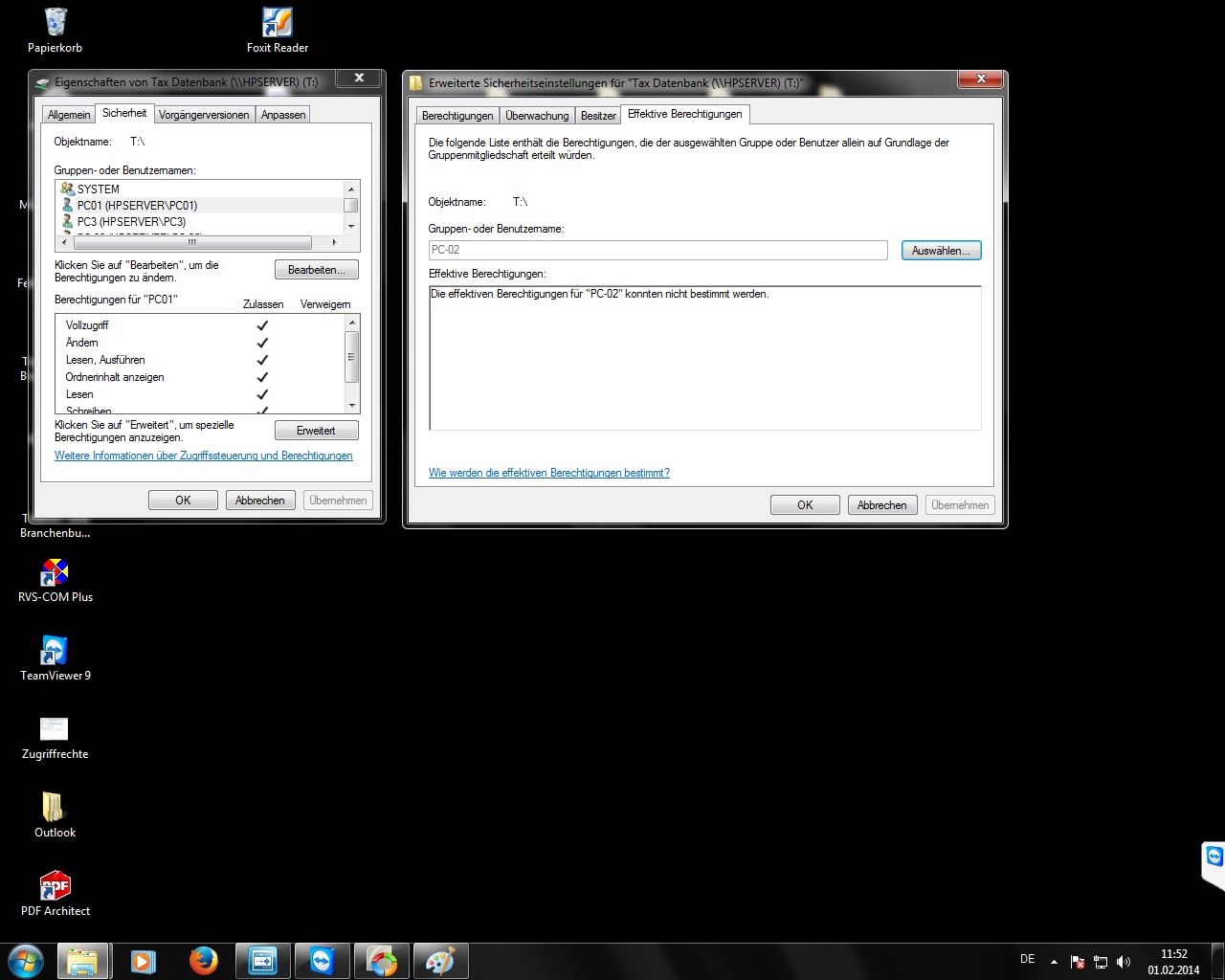Open the network tray icon
Viewport: 1225px width, 980px height.
(x=1101, y=962)
